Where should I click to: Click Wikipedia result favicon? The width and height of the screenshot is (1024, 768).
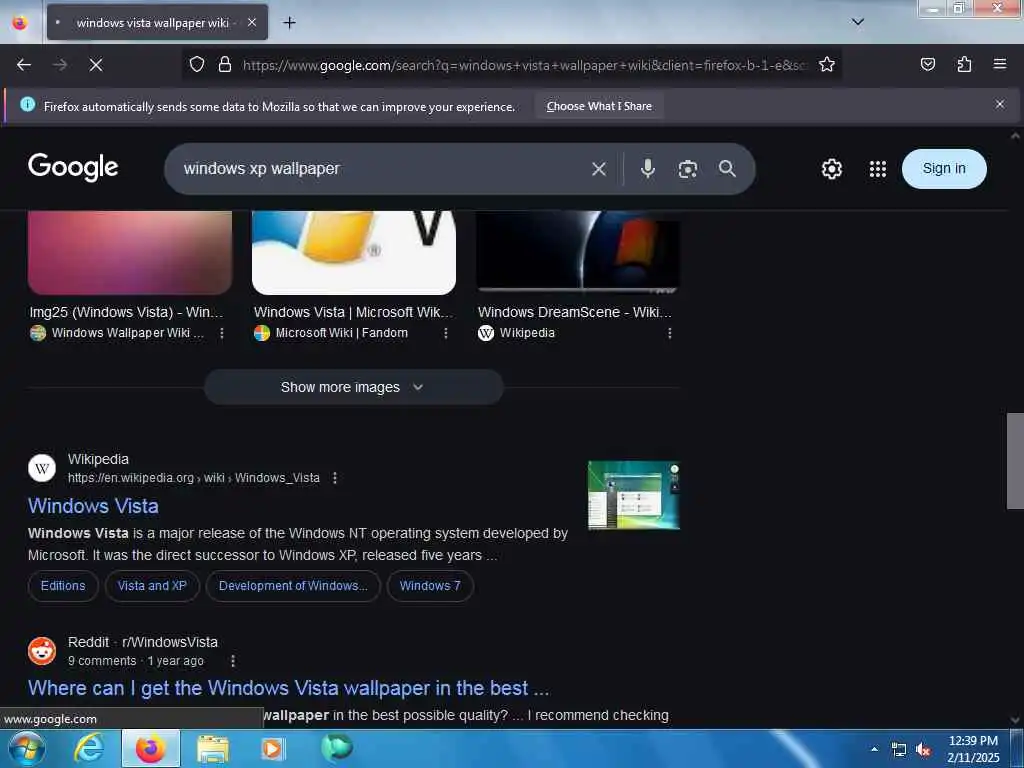42,468
